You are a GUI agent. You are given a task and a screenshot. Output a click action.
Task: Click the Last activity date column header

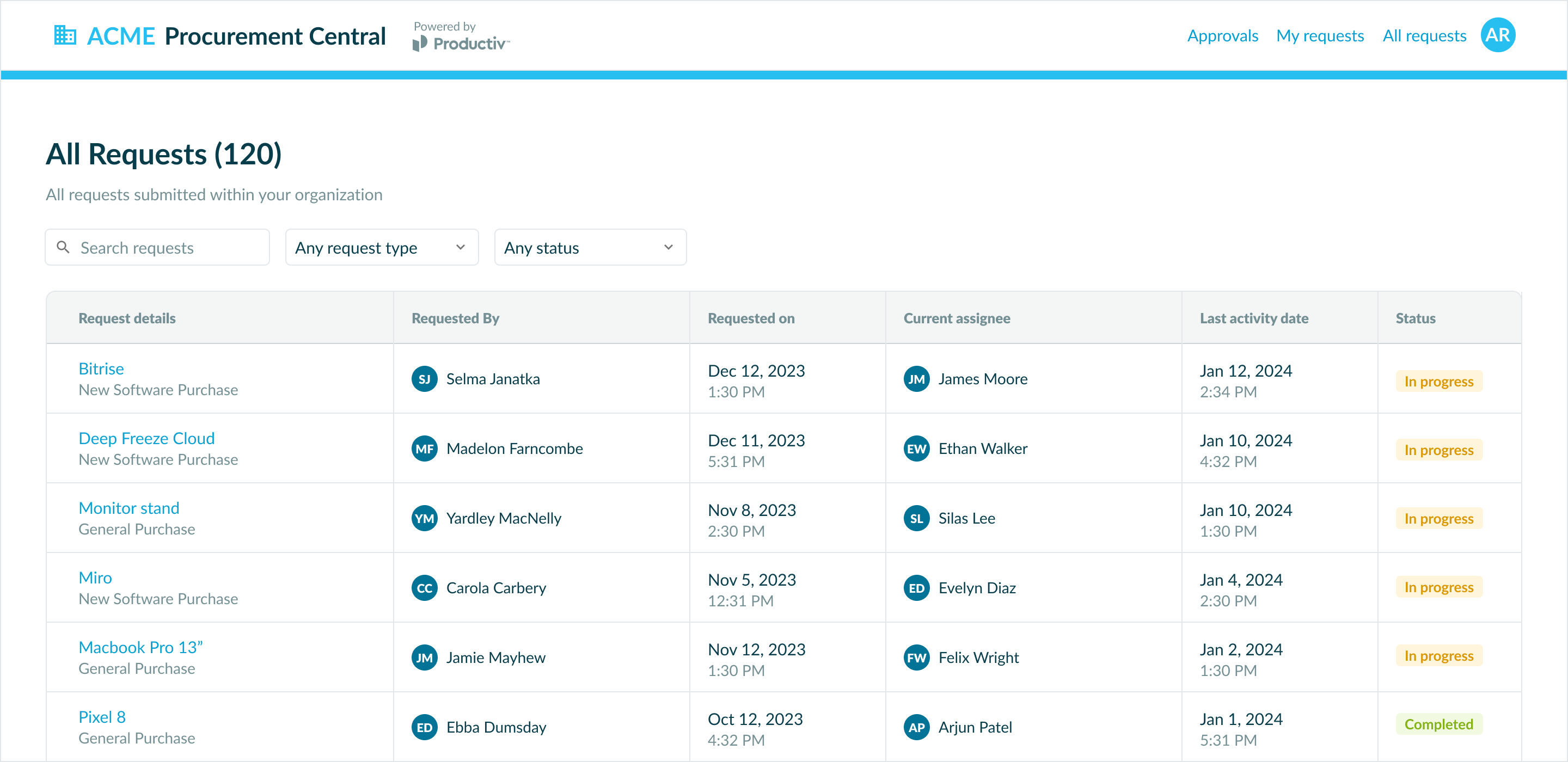[1253, 318]
